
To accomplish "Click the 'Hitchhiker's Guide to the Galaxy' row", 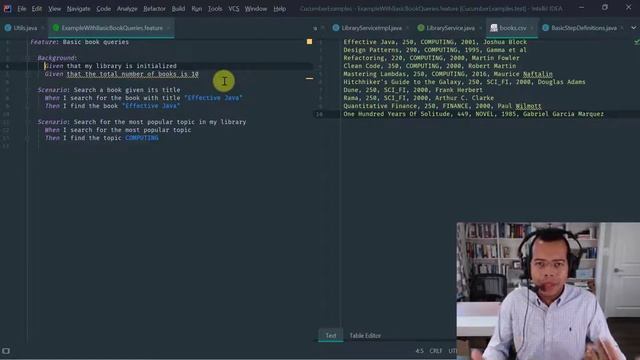I will point(464,82).
